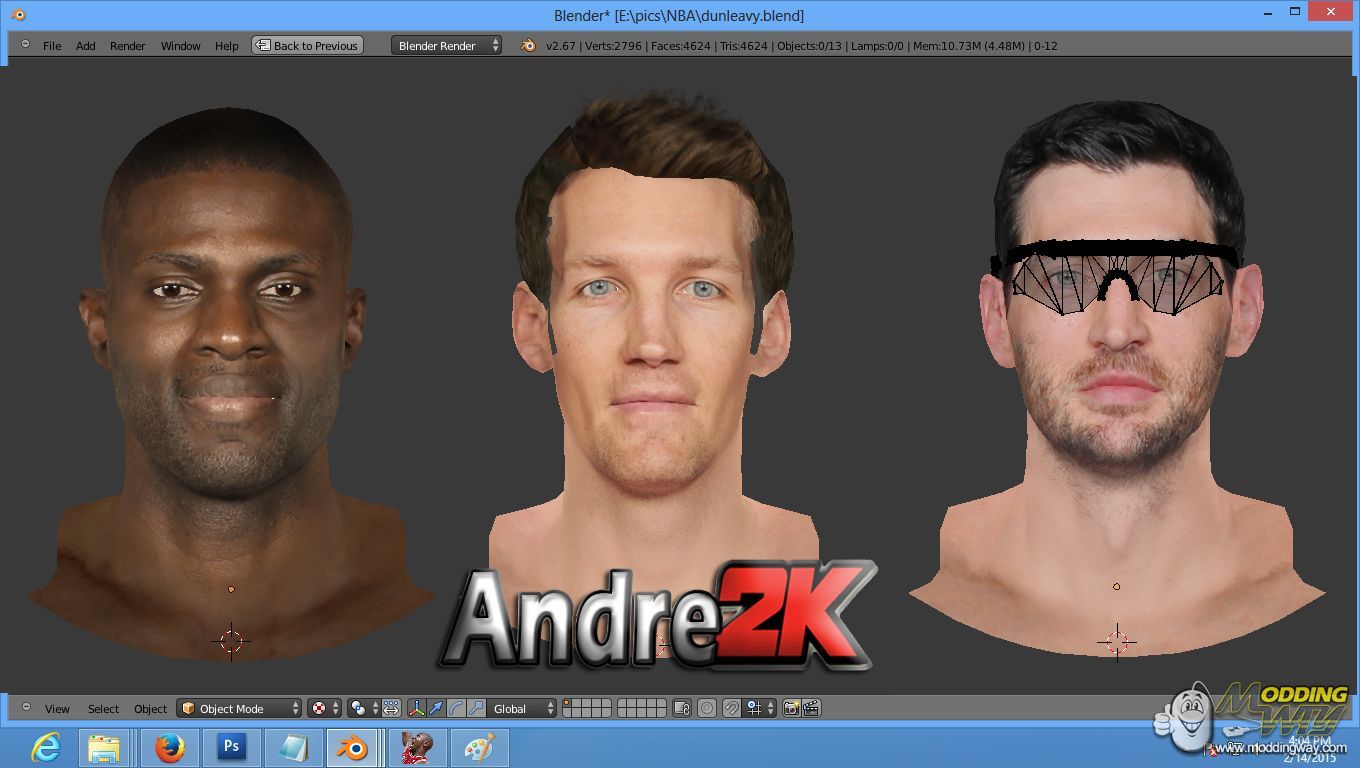This screenshot has height=768, width=1360.
Task: Click the lock layers to scene icon
Action: [x=682, y=708]
